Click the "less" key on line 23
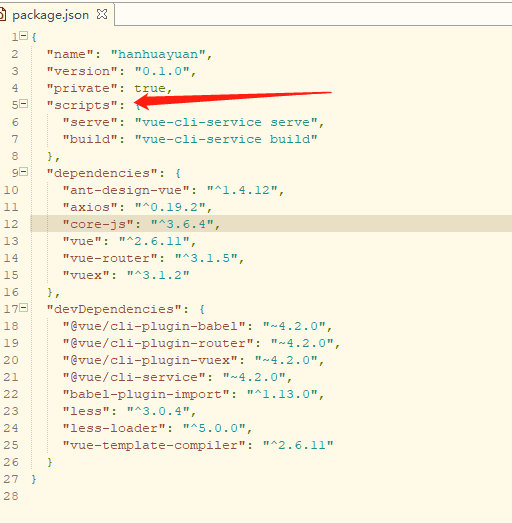 (86, 411)
